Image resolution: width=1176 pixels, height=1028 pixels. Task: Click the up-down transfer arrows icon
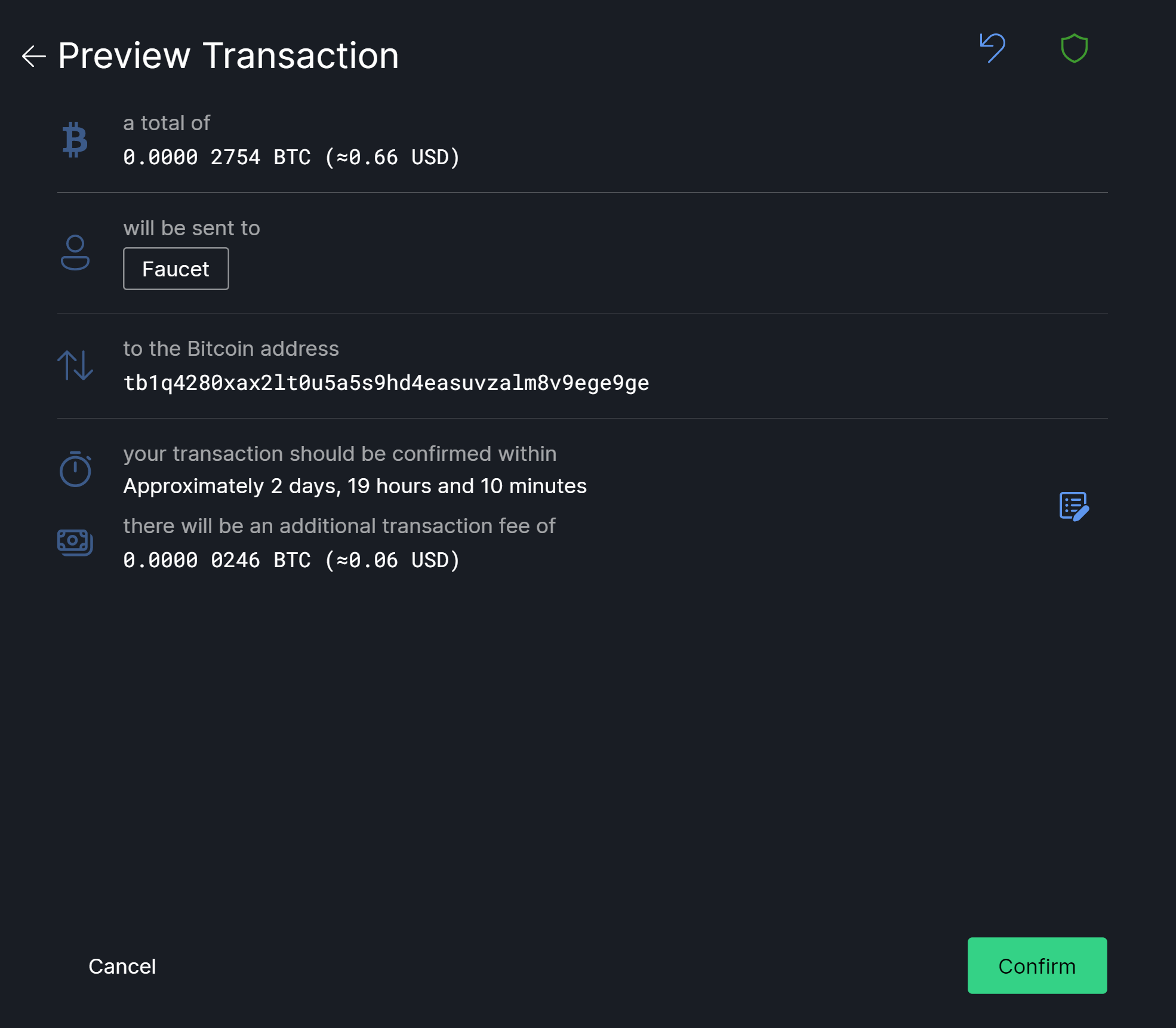(x=75, y=365)
